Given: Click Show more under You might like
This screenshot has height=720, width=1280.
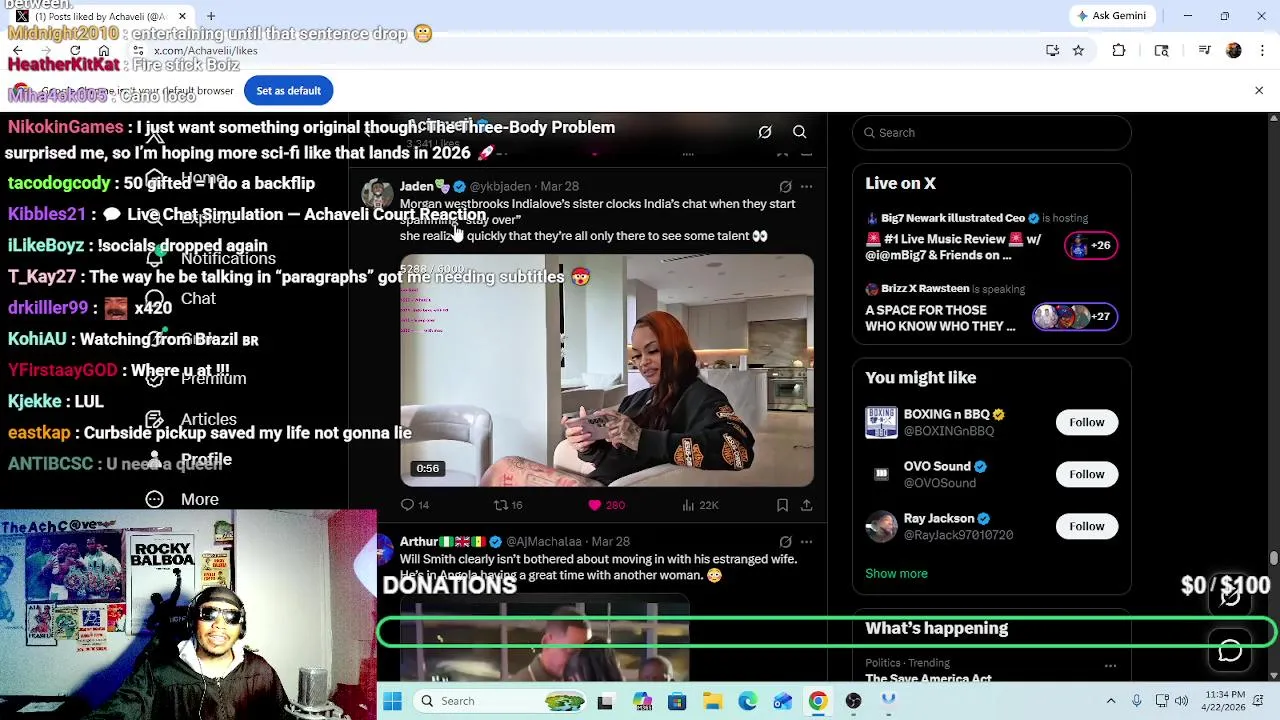Looking at the screenshot, I should [x=896, y=573].
